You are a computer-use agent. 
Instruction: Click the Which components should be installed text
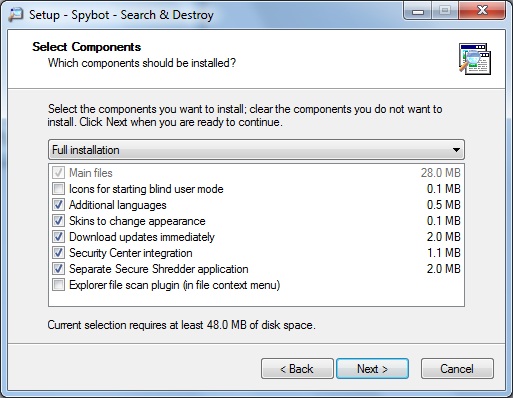[142, 63]
